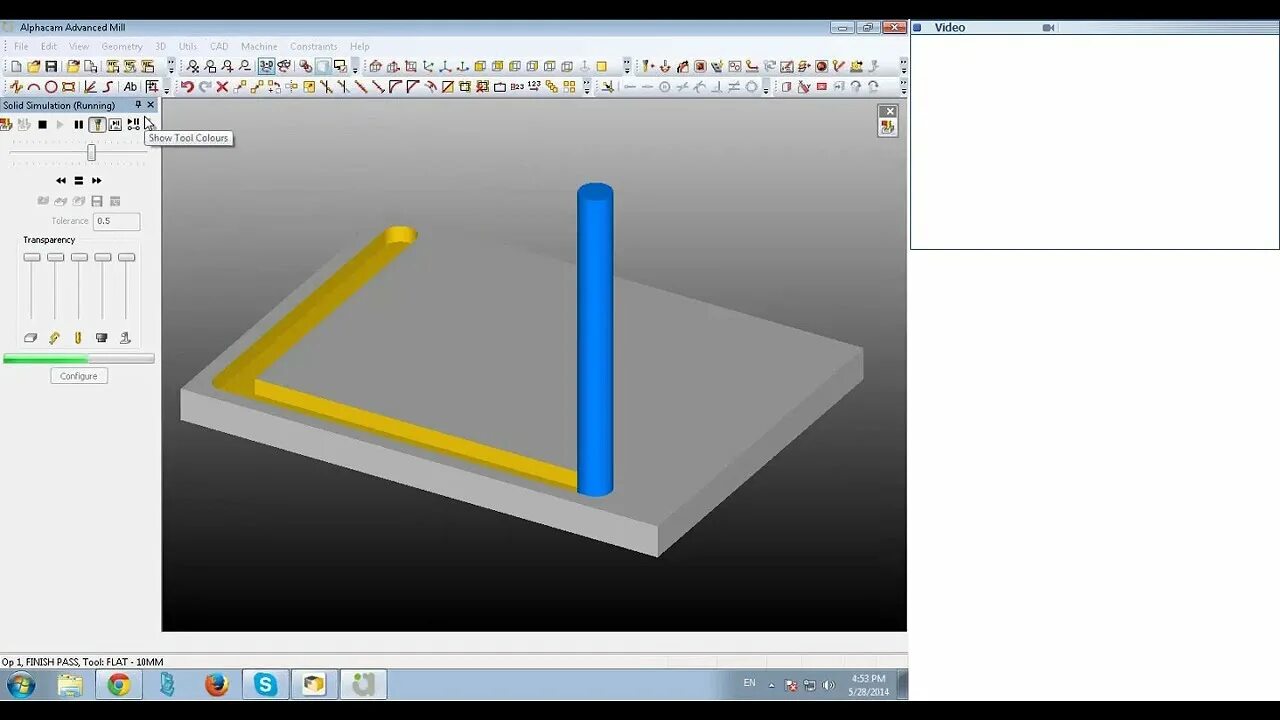Toggle the shaded display button in top toolbar
This screenshot has height=720, width=1280.
point(322,66)
